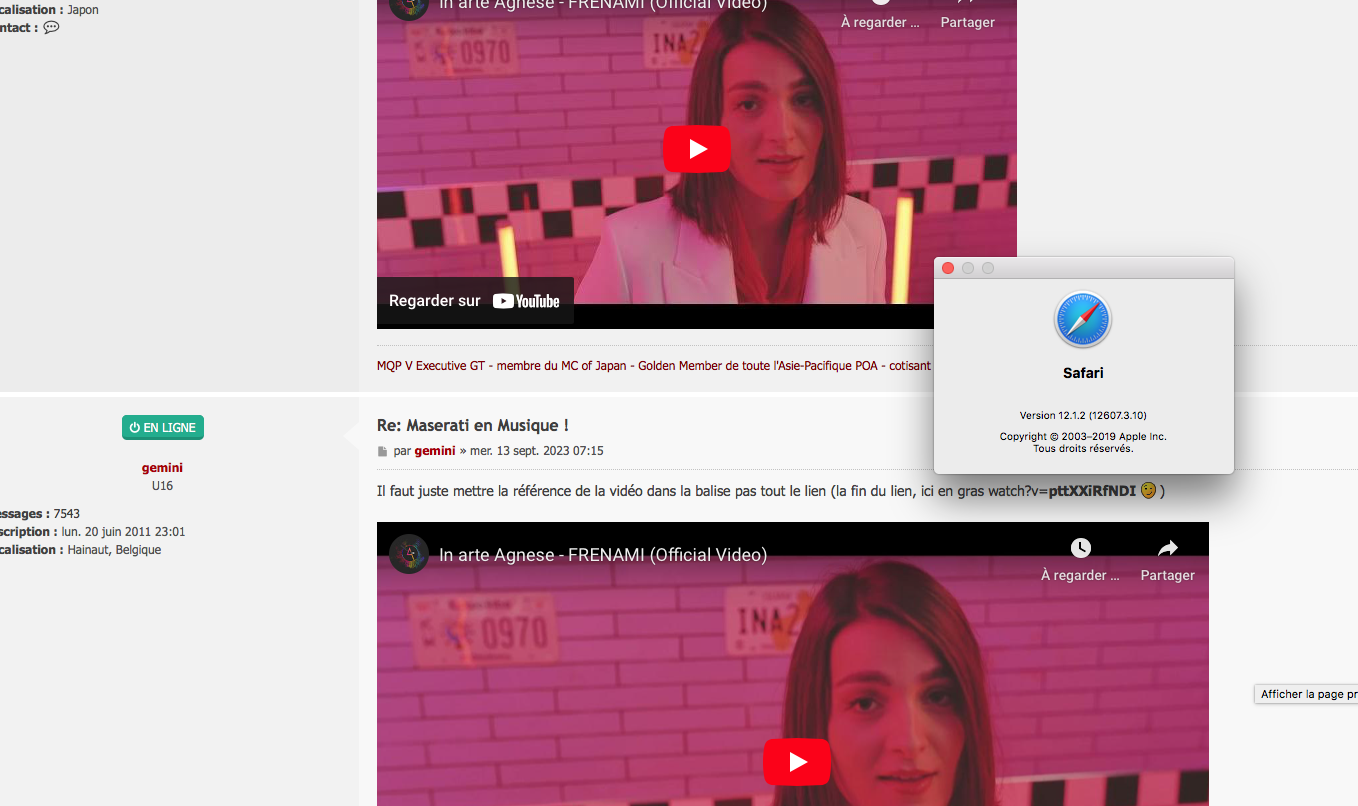This screenshot has height=806, width=1358.
Task: Open gemini's profile from the left sidebar
Action: [x=162, y=468]
